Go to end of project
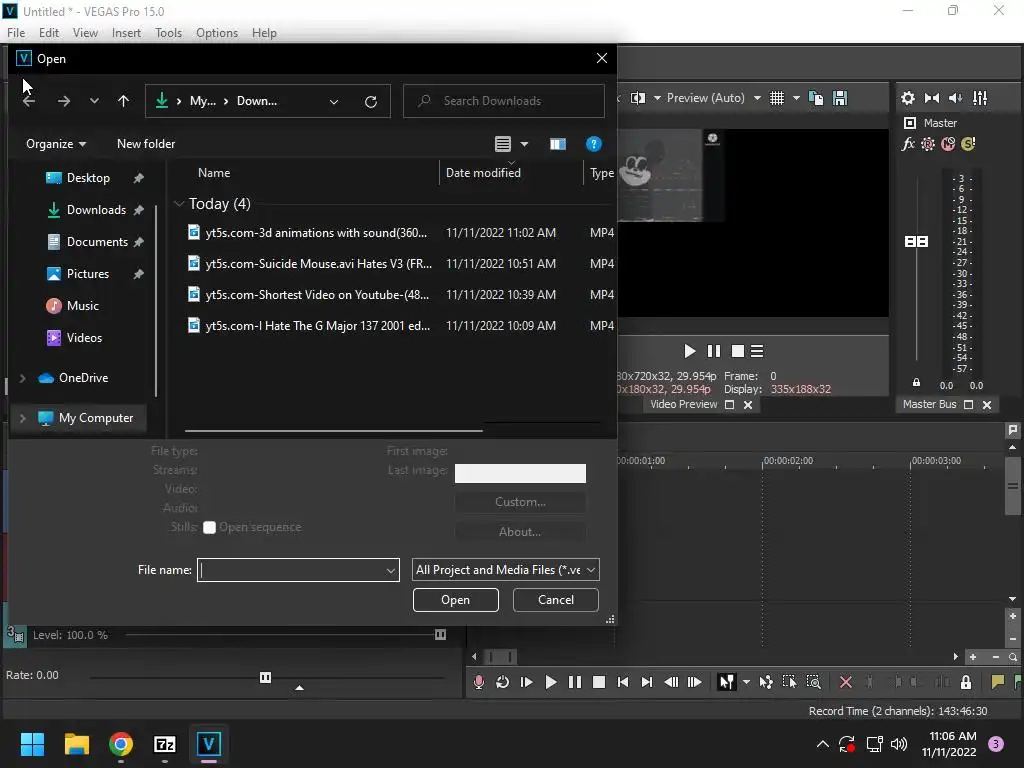1024x768 pixels. [x=647, y=682]
